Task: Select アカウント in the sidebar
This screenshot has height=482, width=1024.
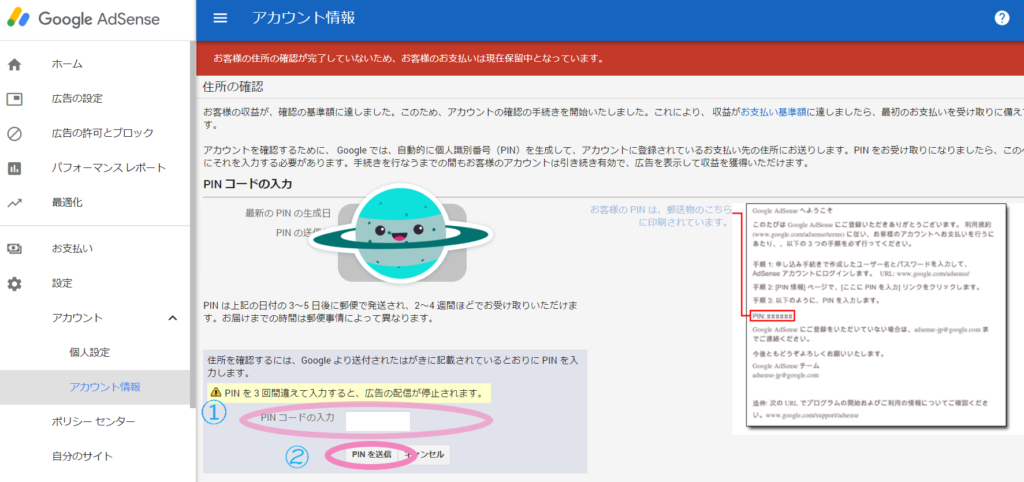Action: click(x=77, y=318)
